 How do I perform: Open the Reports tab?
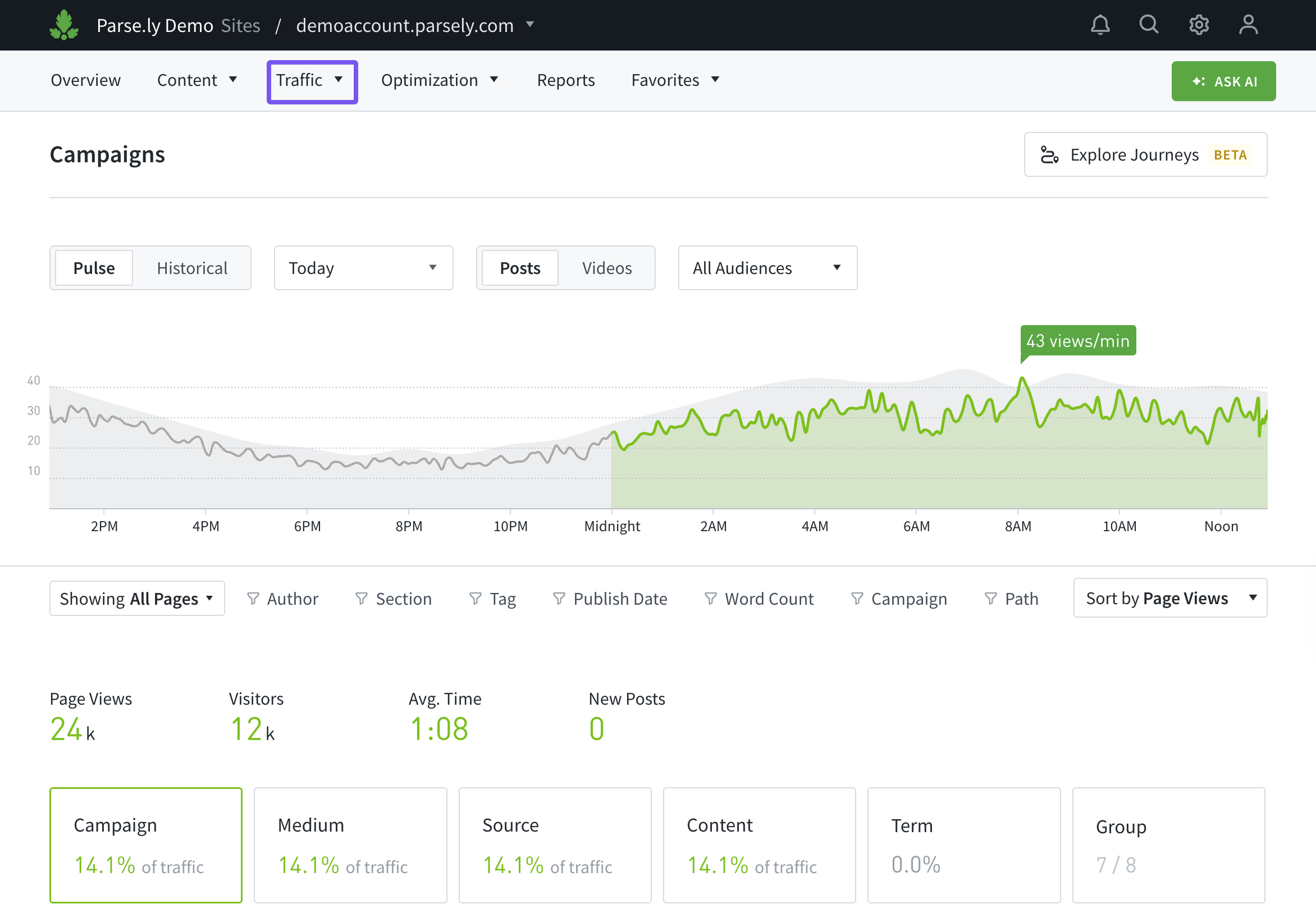[565, 80]
